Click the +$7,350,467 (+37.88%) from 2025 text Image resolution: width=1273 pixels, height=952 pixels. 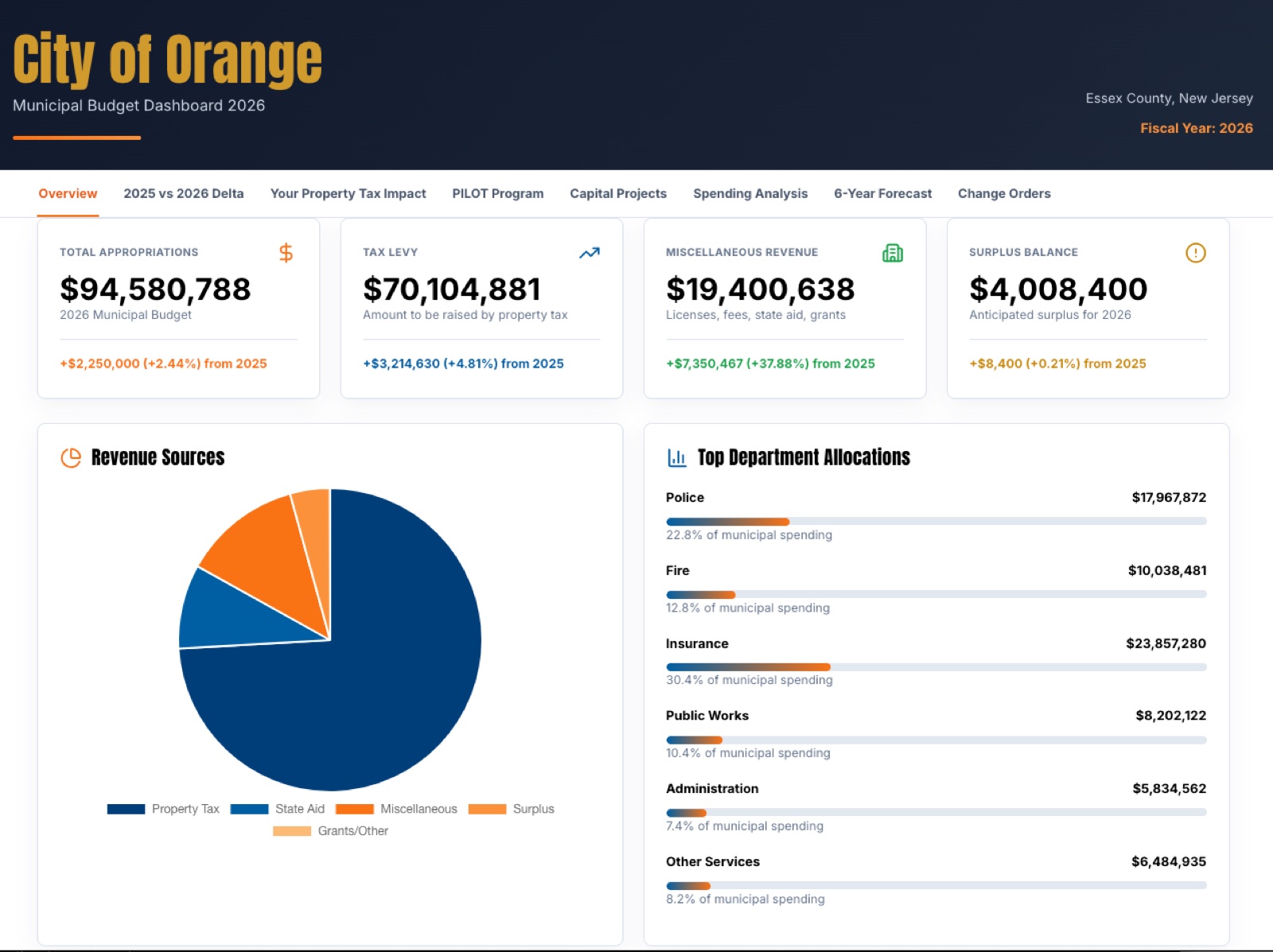[x=770, y=363]
